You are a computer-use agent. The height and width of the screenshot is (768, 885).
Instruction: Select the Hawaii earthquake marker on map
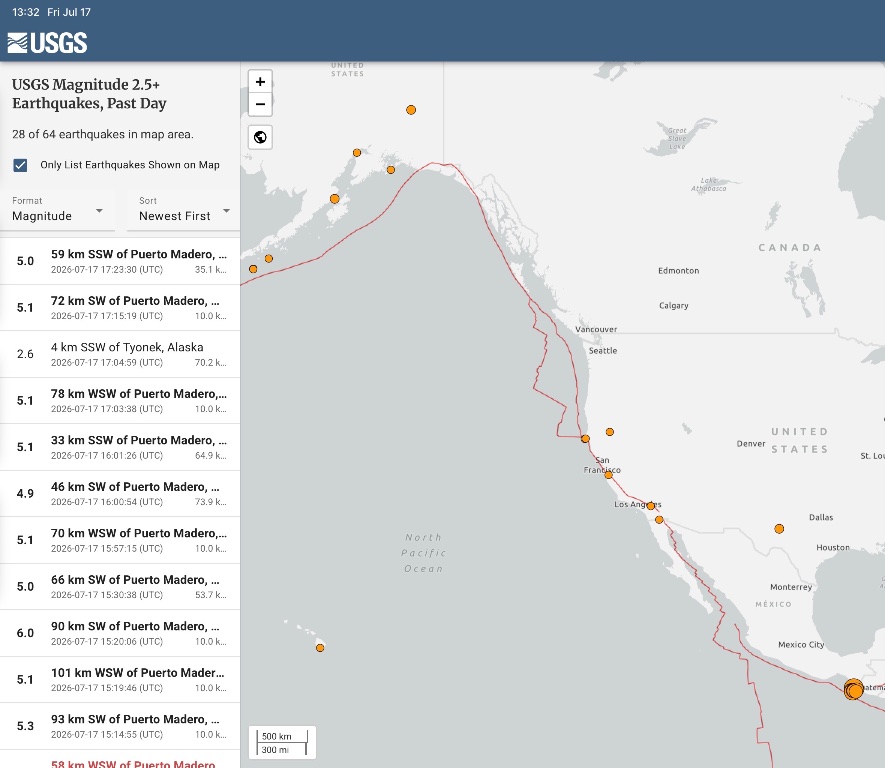[320, 648]
